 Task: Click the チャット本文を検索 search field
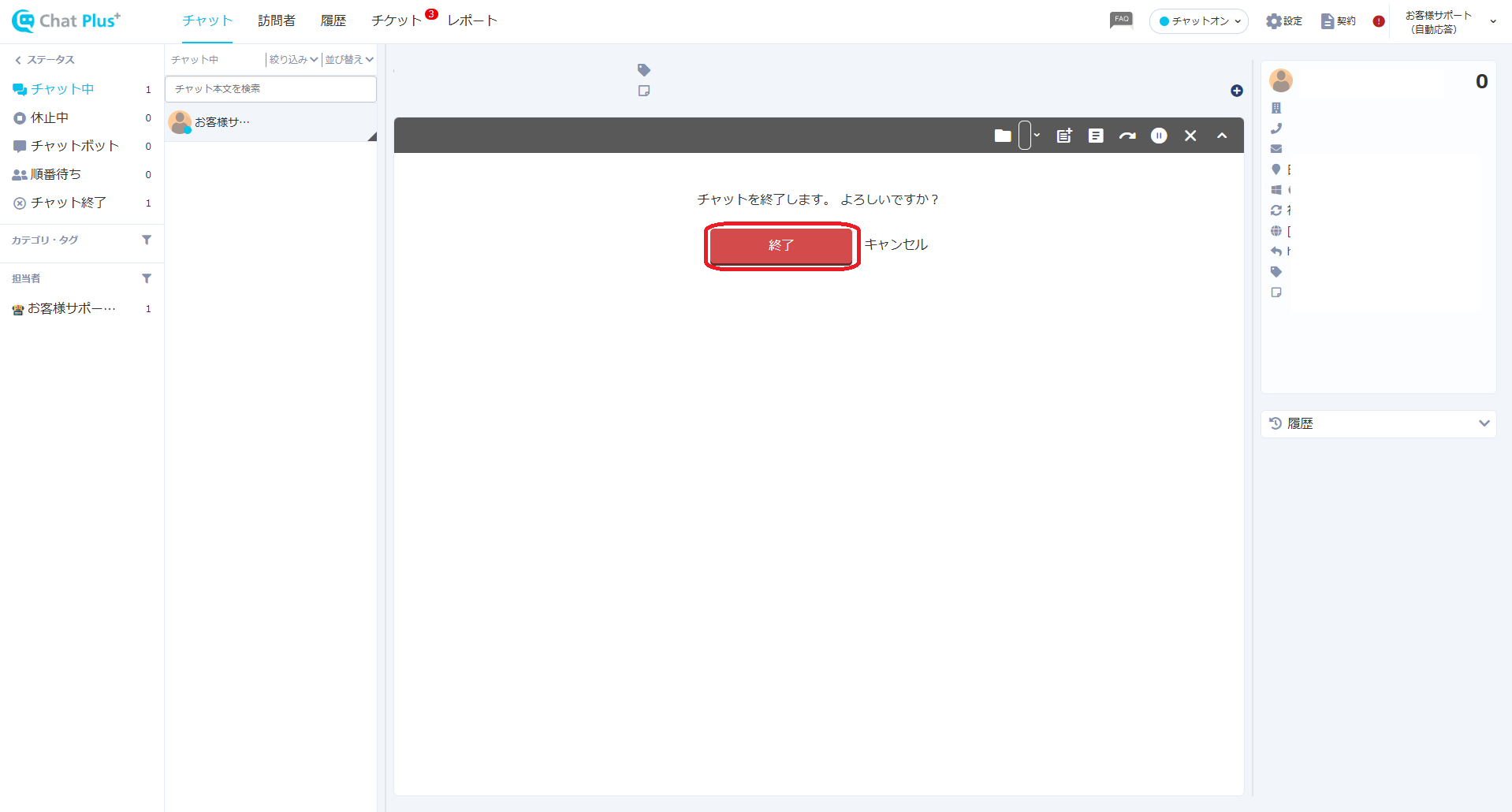coord(270,89)
